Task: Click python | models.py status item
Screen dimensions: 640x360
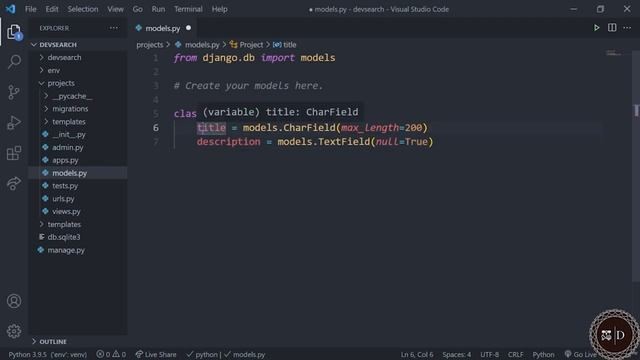Action: coord(225,354)
